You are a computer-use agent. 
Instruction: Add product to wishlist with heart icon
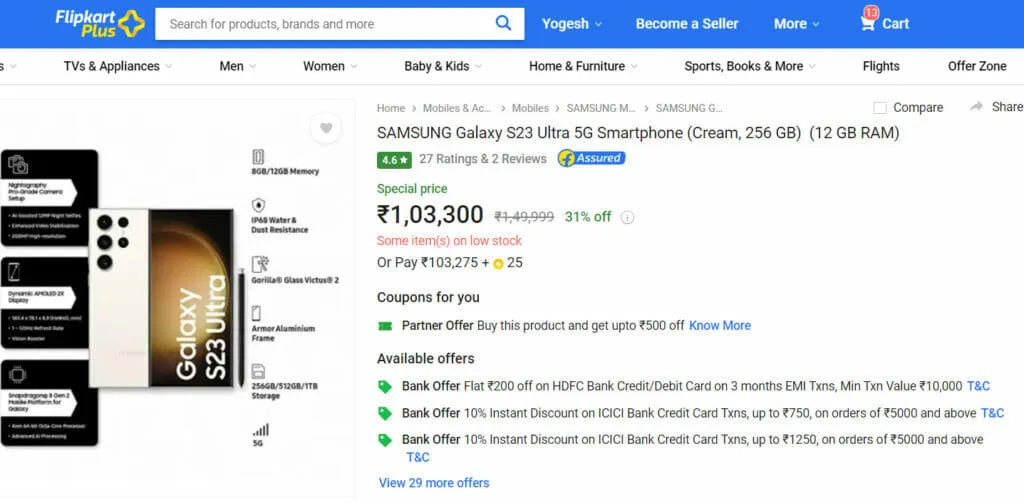tap(326, 128)
